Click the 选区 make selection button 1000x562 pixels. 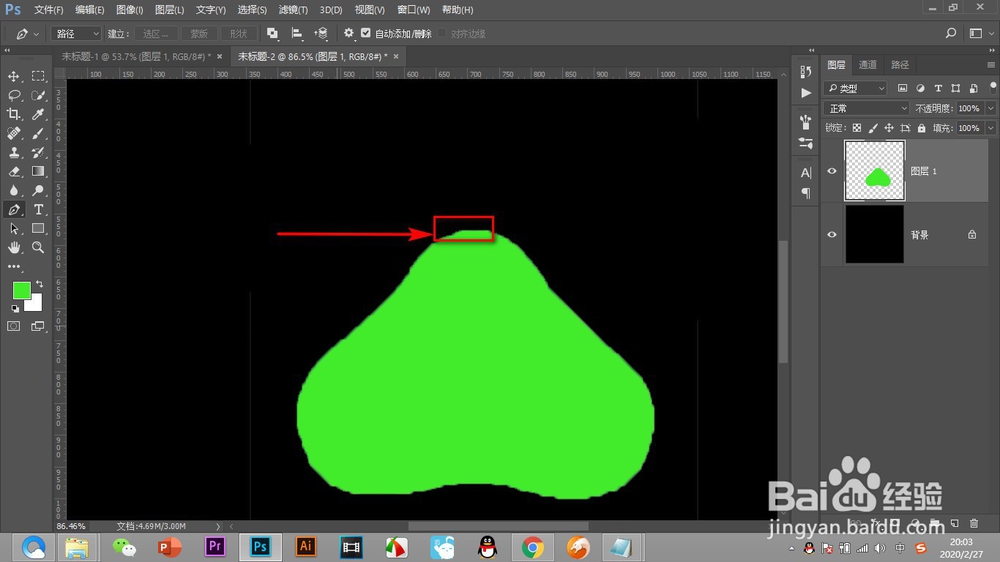155,34
